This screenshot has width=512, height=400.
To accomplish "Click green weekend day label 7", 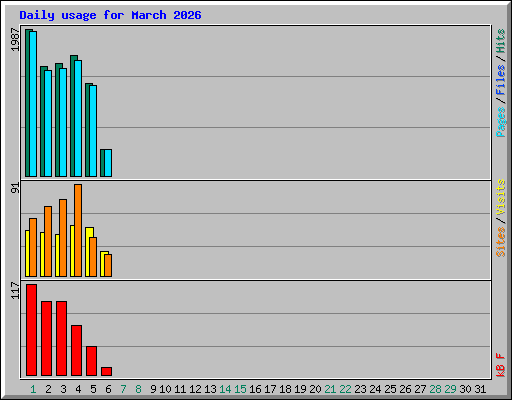I will [x=123, y=389].
